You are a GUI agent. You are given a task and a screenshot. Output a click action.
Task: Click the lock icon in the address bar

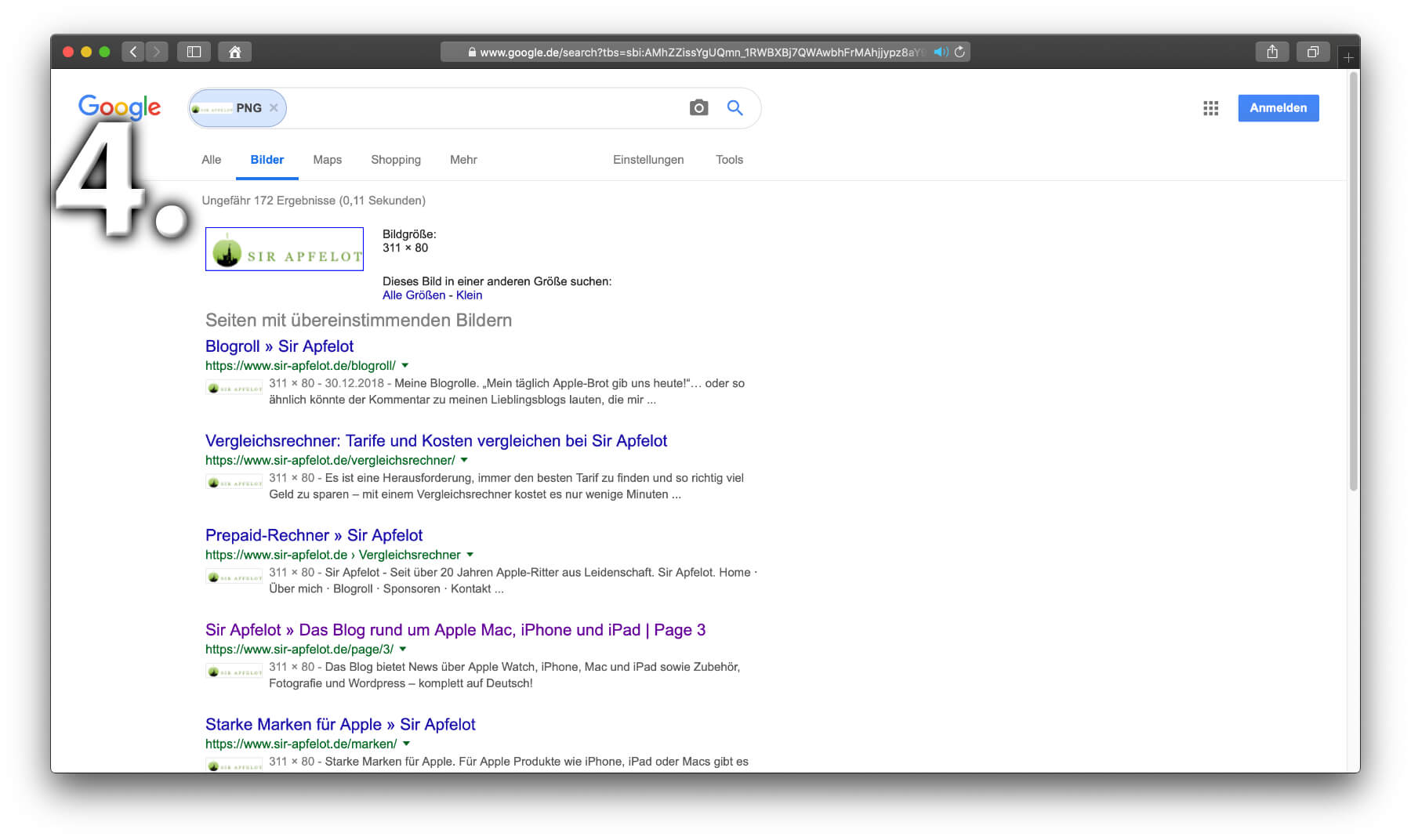point(472,52)
